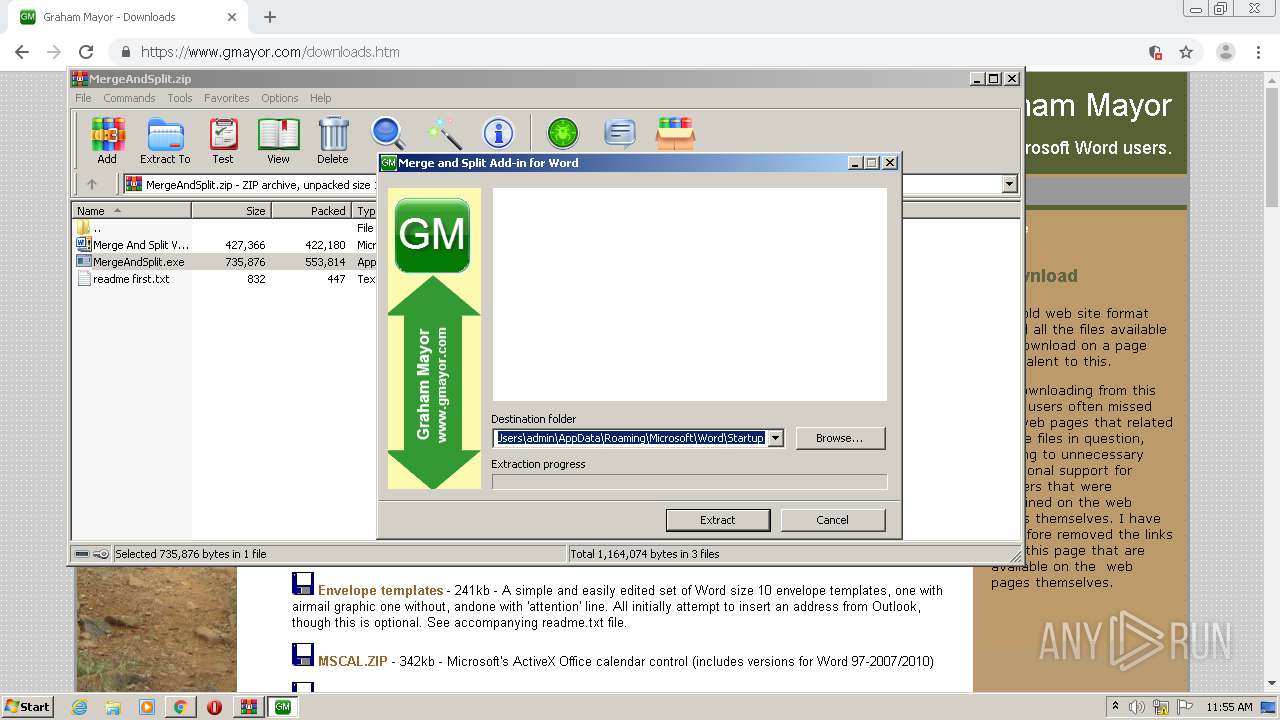Click the Delete trash bin icon
This screenshot has width=1280, height=720.
click(333, 140)
